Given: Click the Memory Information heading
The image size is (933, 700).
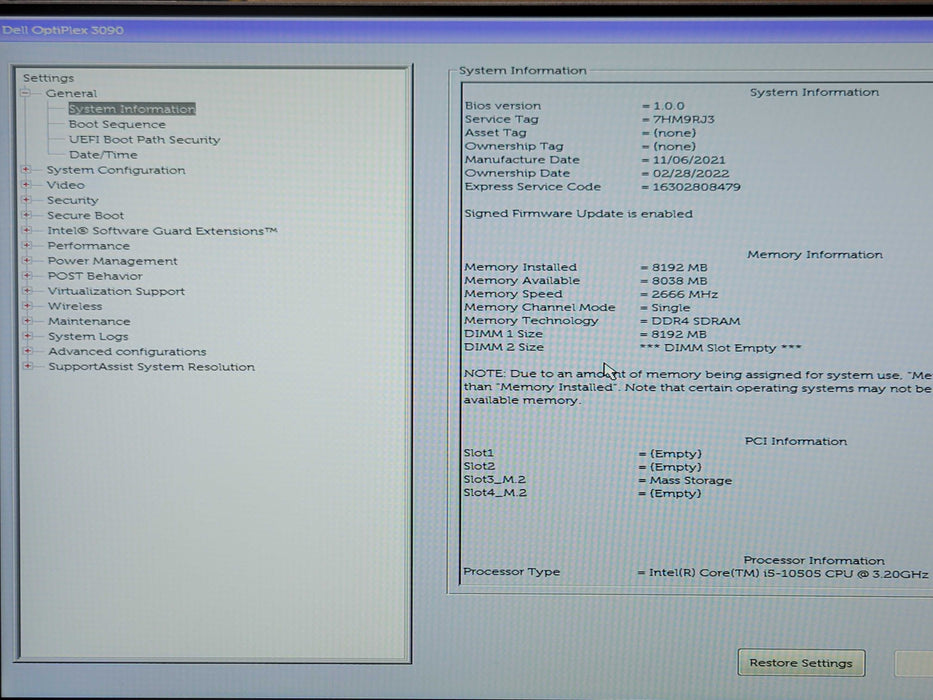Looking at the screenshot, I should click(815, 255).
